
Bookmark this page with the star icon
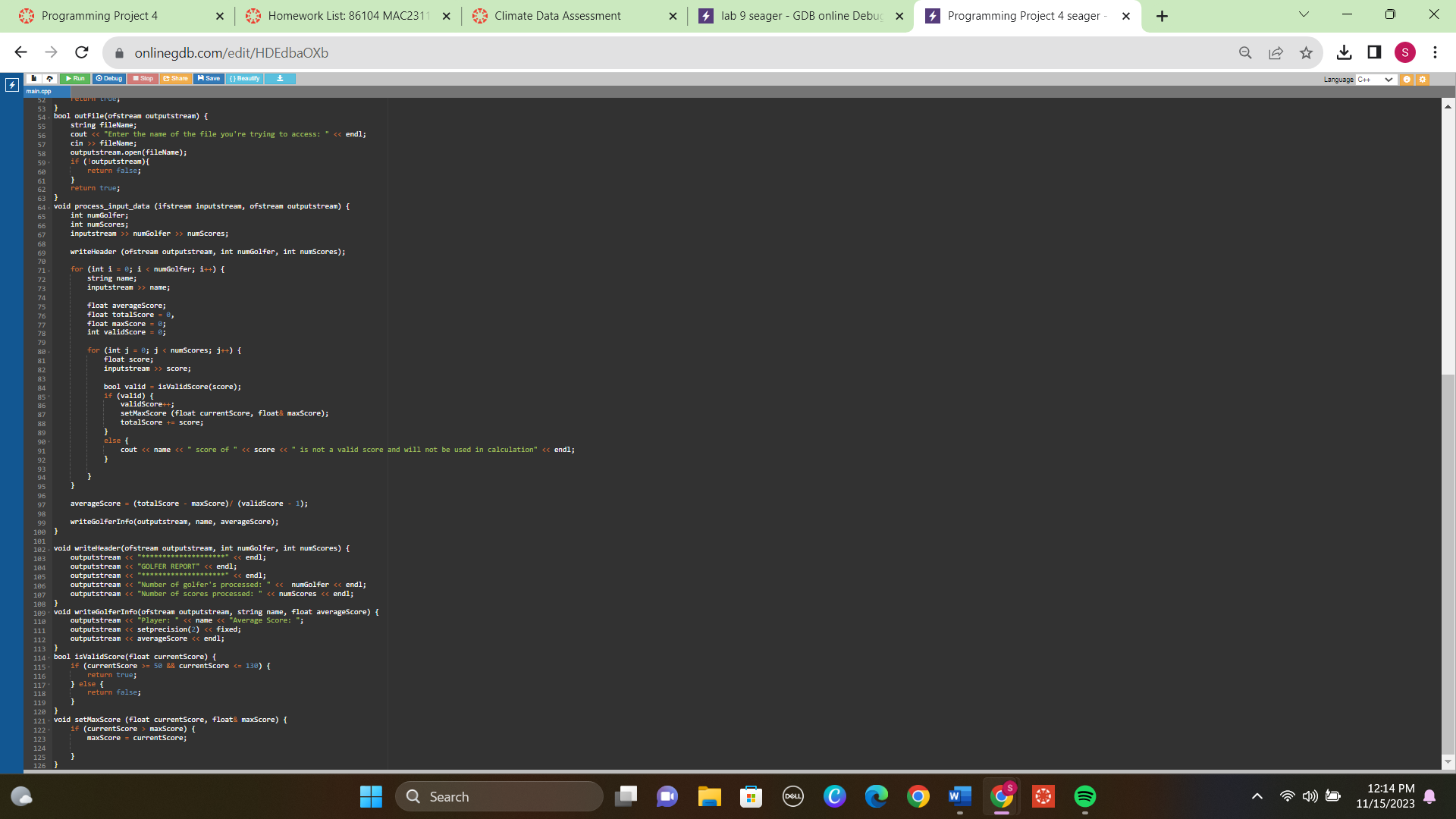(x=1306, y=52)
